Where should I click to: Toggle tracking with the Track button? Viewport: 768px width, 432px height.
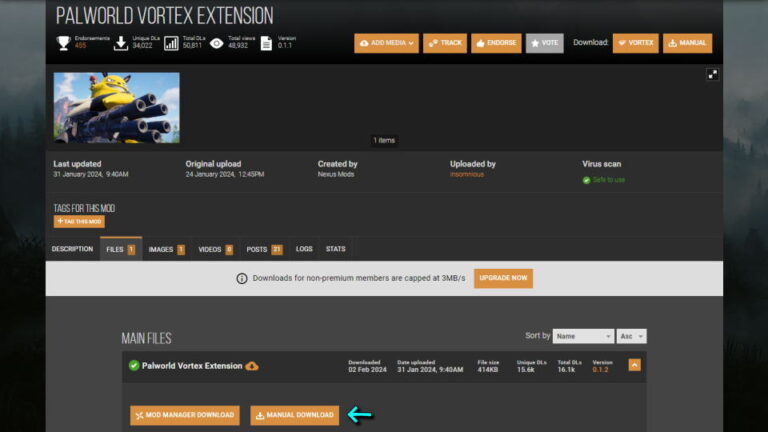click(445, 43)
